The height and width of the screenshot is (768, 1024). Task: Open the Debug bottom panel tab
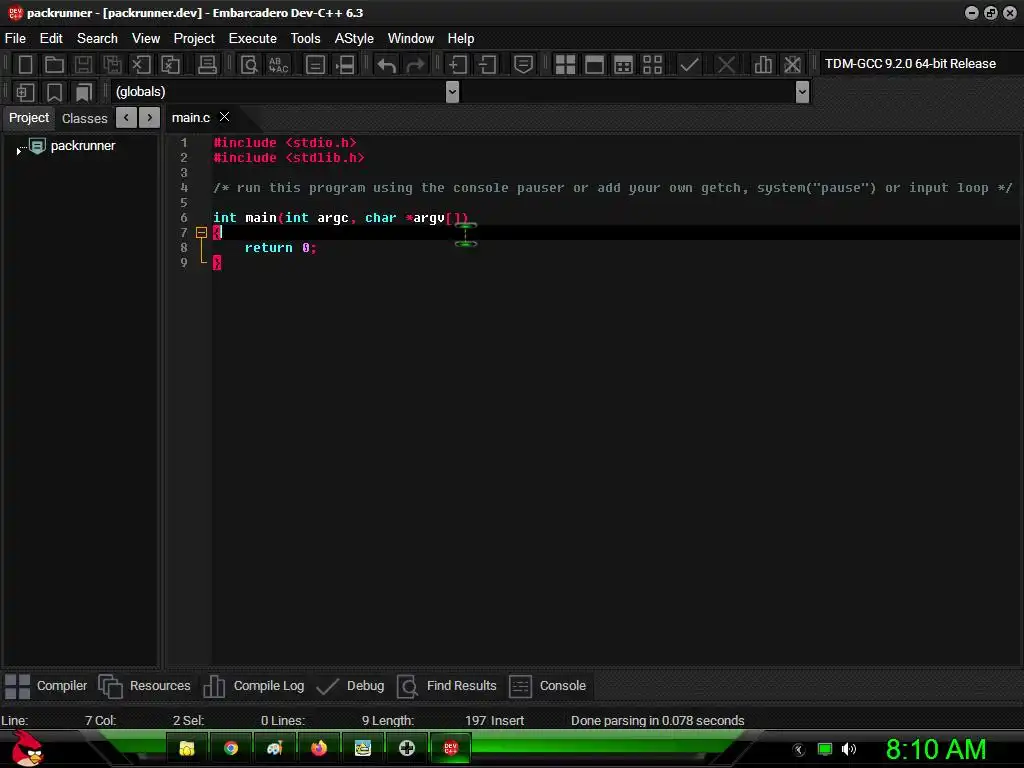[x=350, y=686]
